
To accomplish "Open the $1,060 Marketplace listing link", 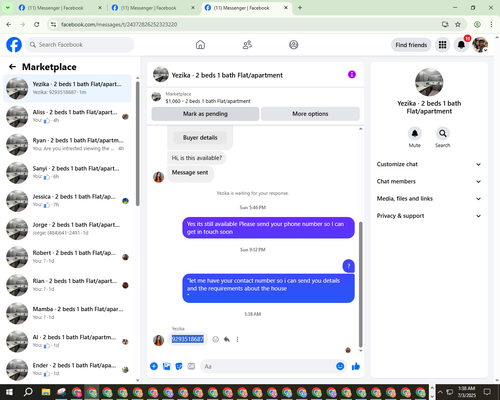I will coord(208,101).
